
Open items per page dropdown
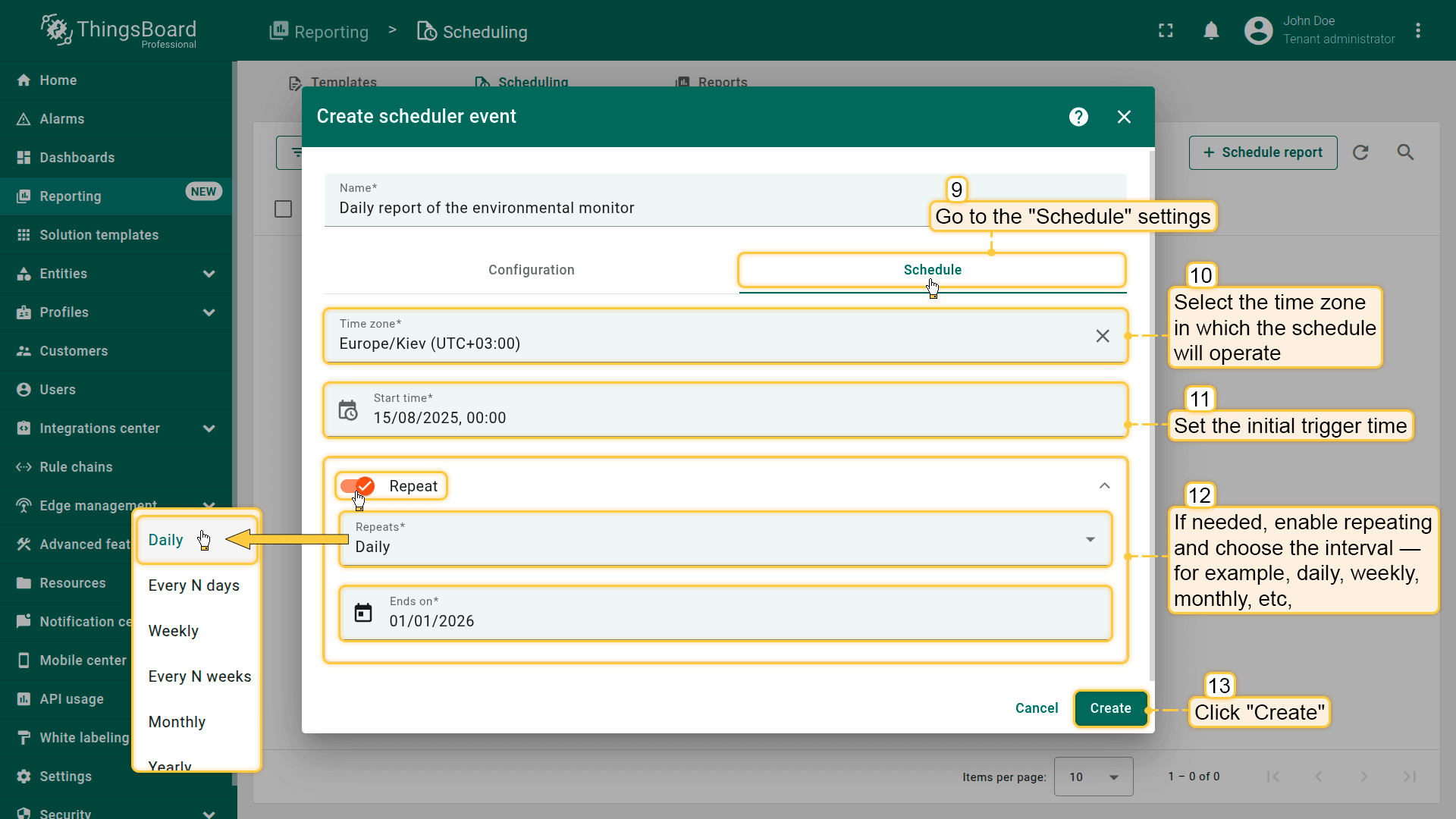click(x=1093, y=777)
